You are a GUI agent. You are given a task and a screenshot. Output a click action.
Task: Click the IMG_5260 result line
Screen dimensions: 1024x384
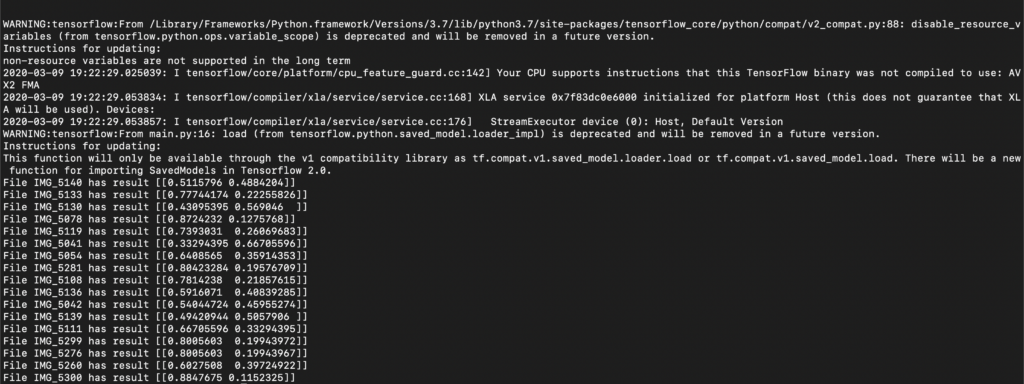155,366
